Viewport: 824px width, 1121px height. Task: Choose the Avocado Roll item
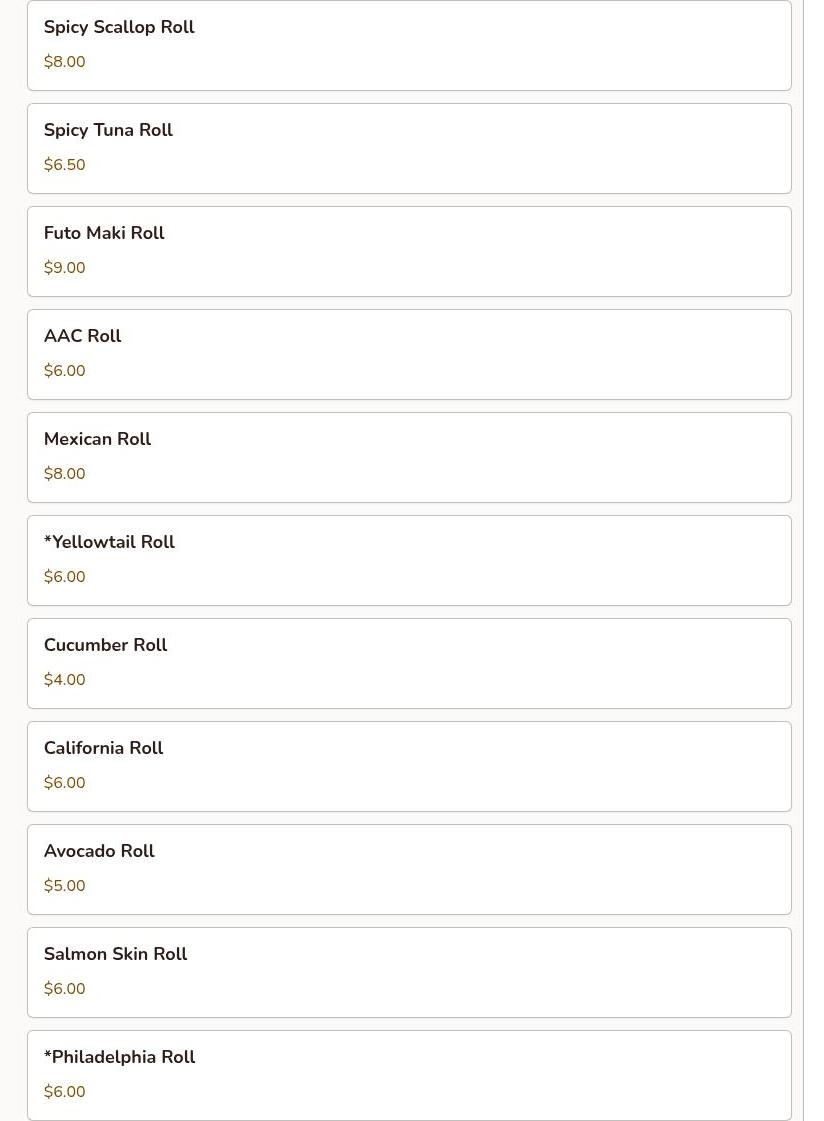(409, 869)
